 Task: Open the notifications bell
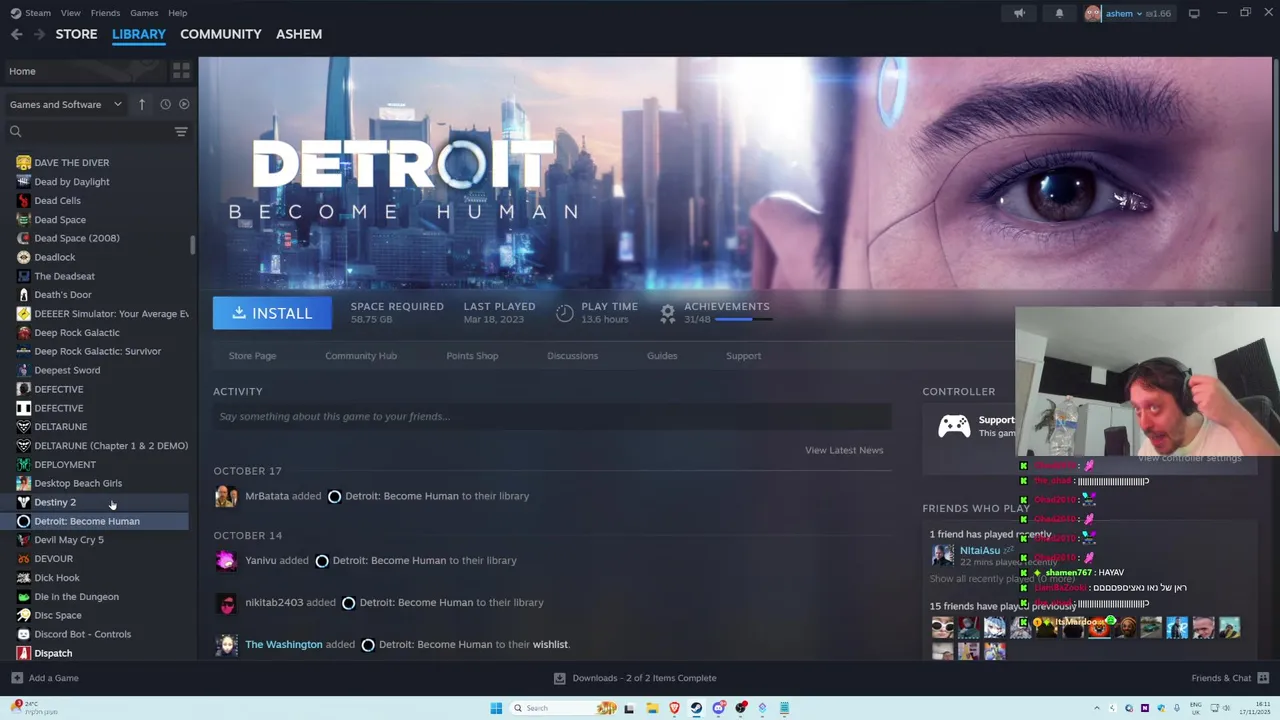point(1059,13)
